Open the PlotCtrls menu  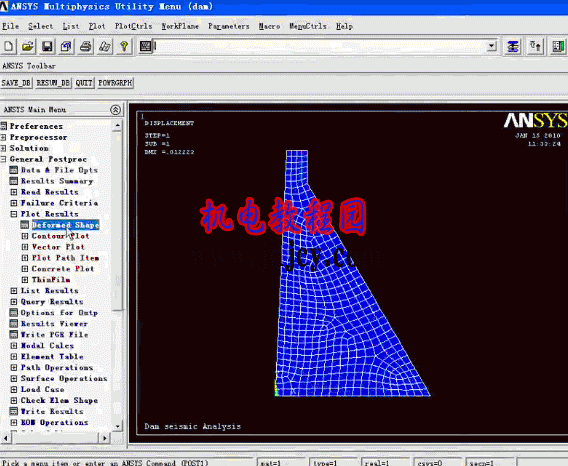(133, 26)
